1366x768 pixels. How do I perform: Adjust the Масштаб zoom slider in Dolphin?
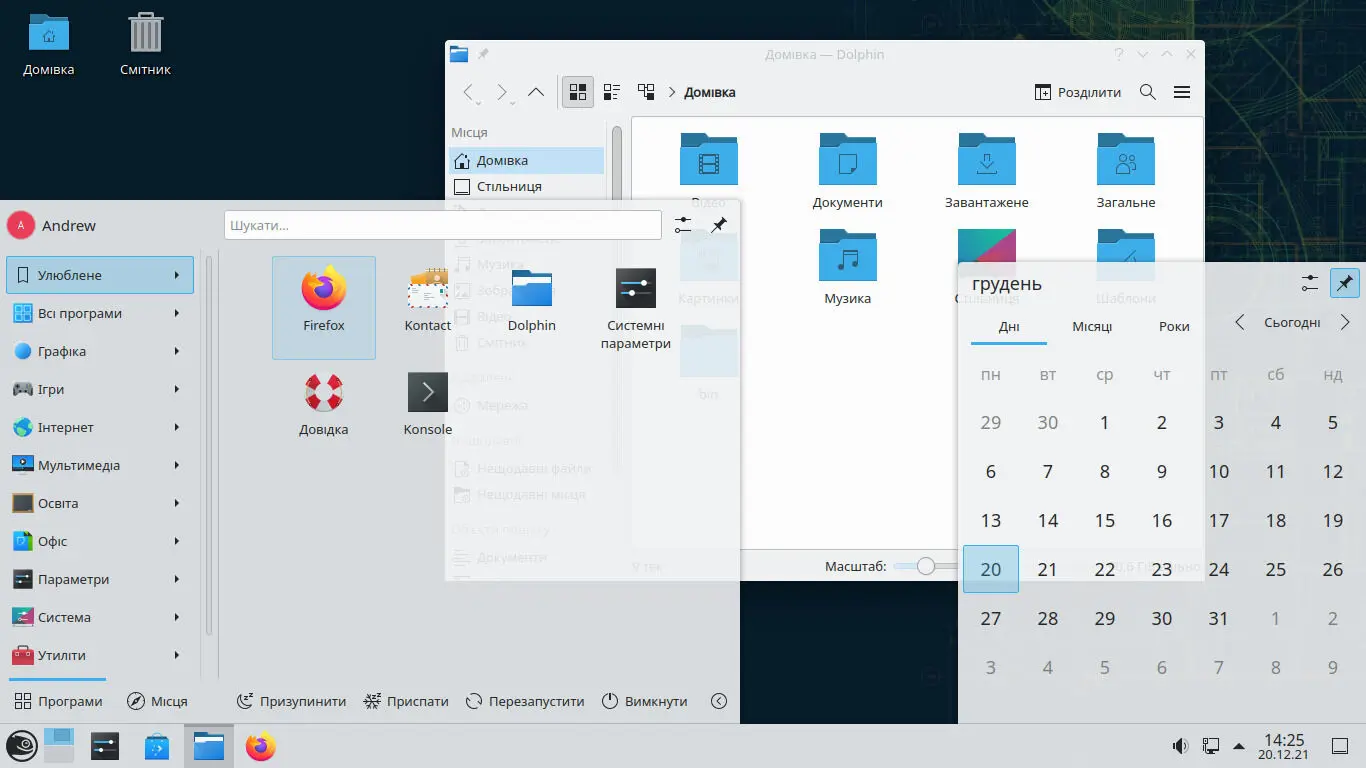[x=925, y=566]
